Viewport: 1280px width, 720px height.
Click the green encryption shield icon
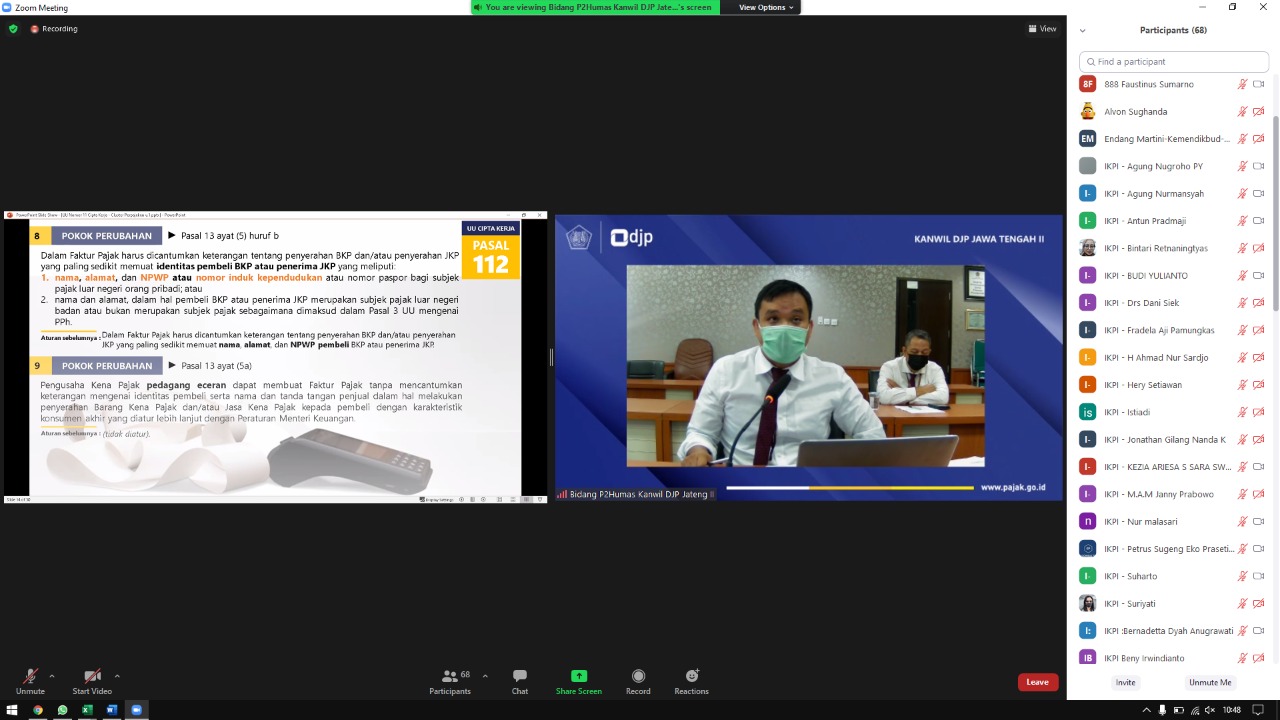[13, 29]
